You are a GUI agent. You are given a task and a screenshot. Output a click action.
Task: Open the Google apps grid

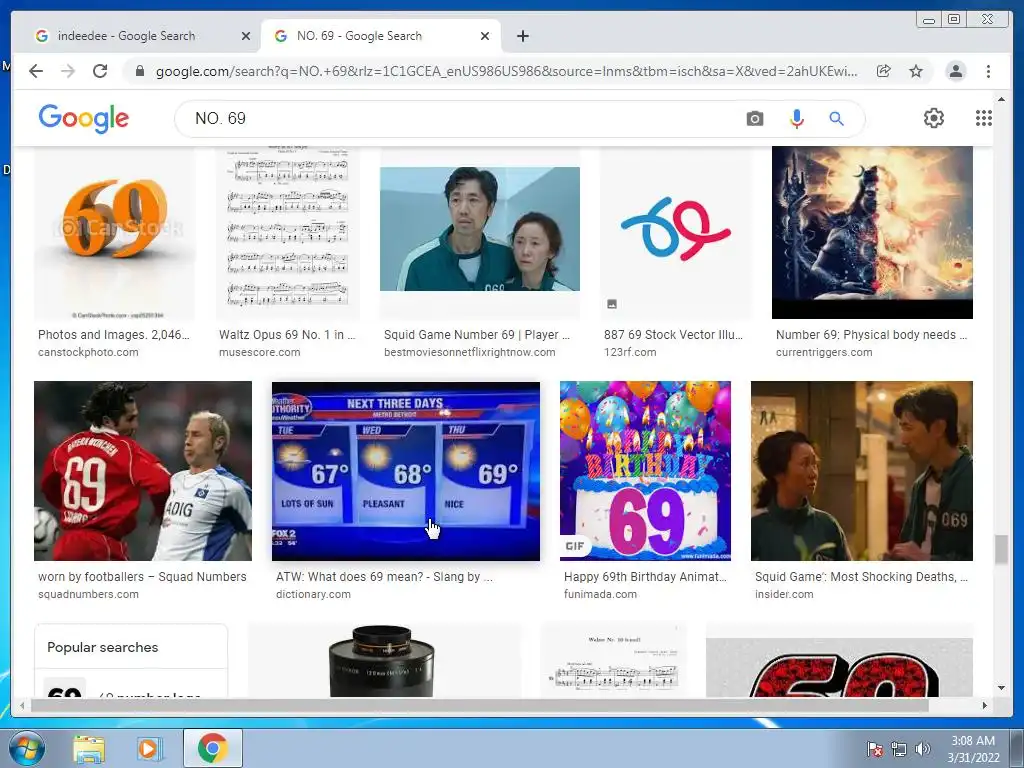984,118
